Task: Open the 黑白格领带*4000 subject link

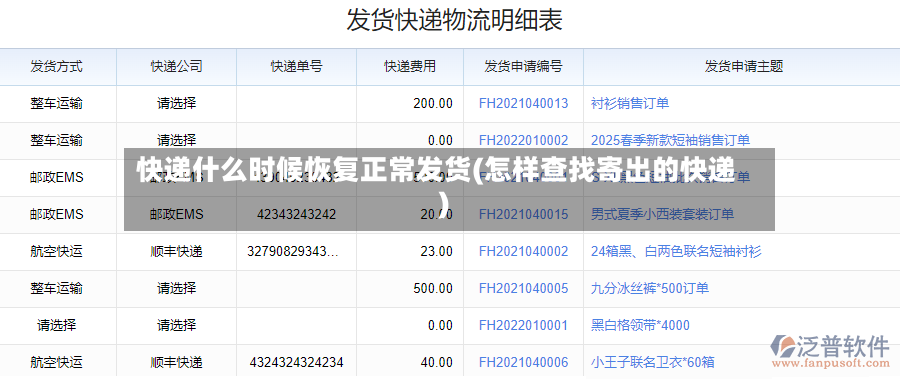Action: point(640,326)
